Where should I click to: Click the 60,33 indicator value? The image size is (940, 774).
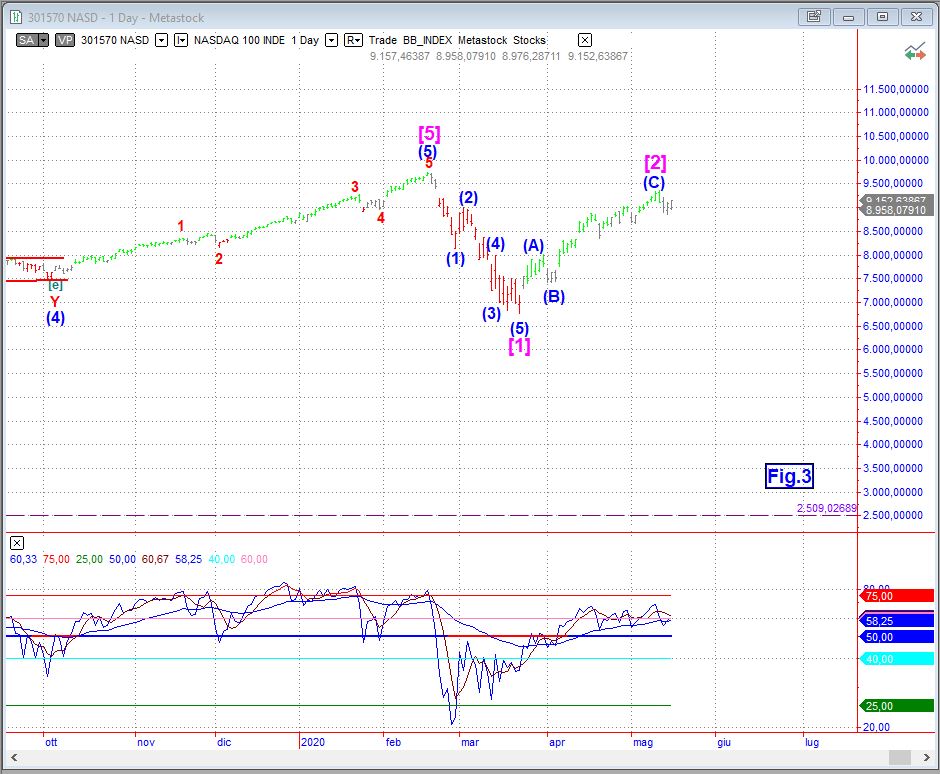[x=23, y=559]
